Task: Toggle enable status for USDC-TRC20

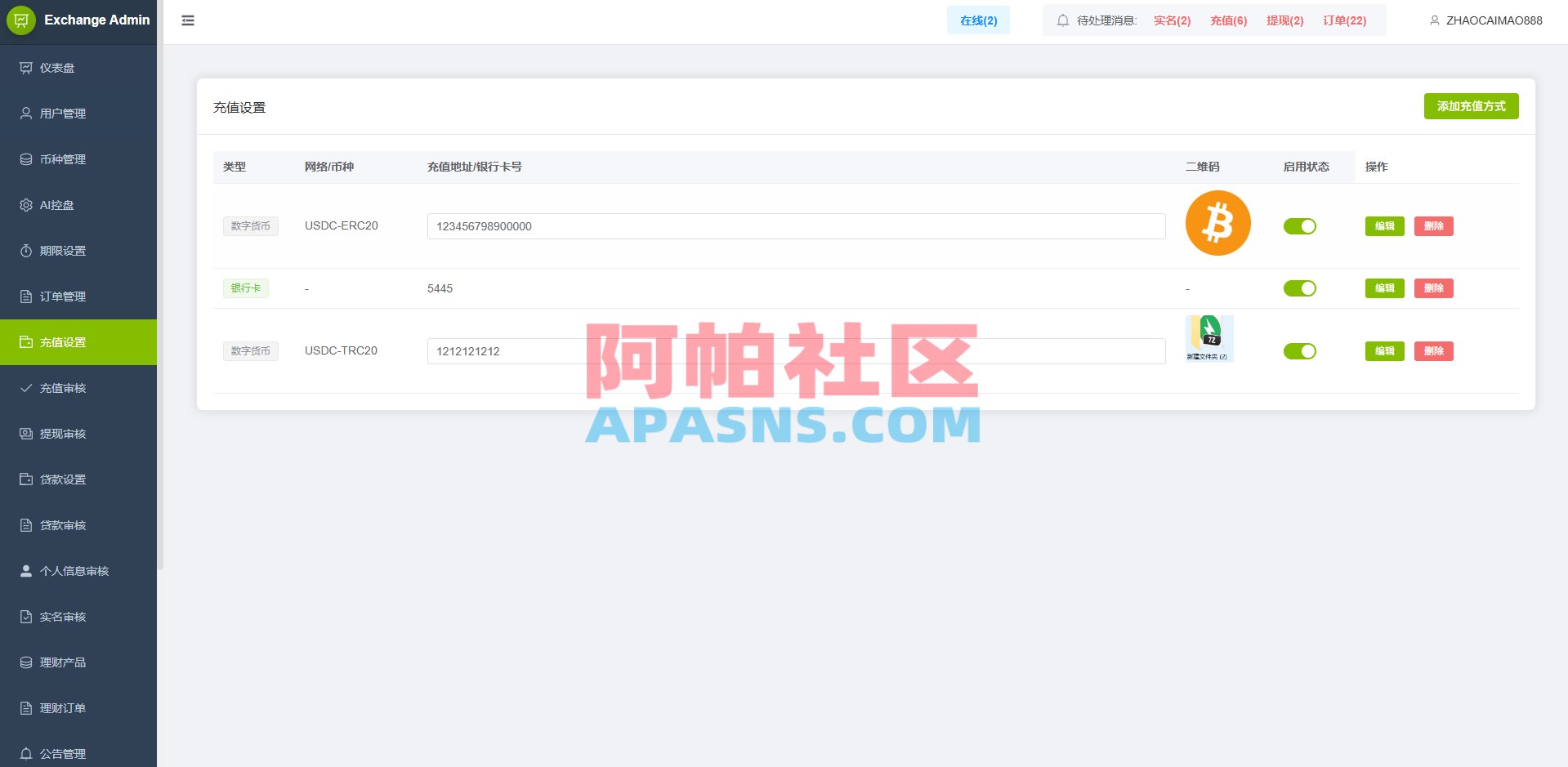Action: click(1299, 351)
